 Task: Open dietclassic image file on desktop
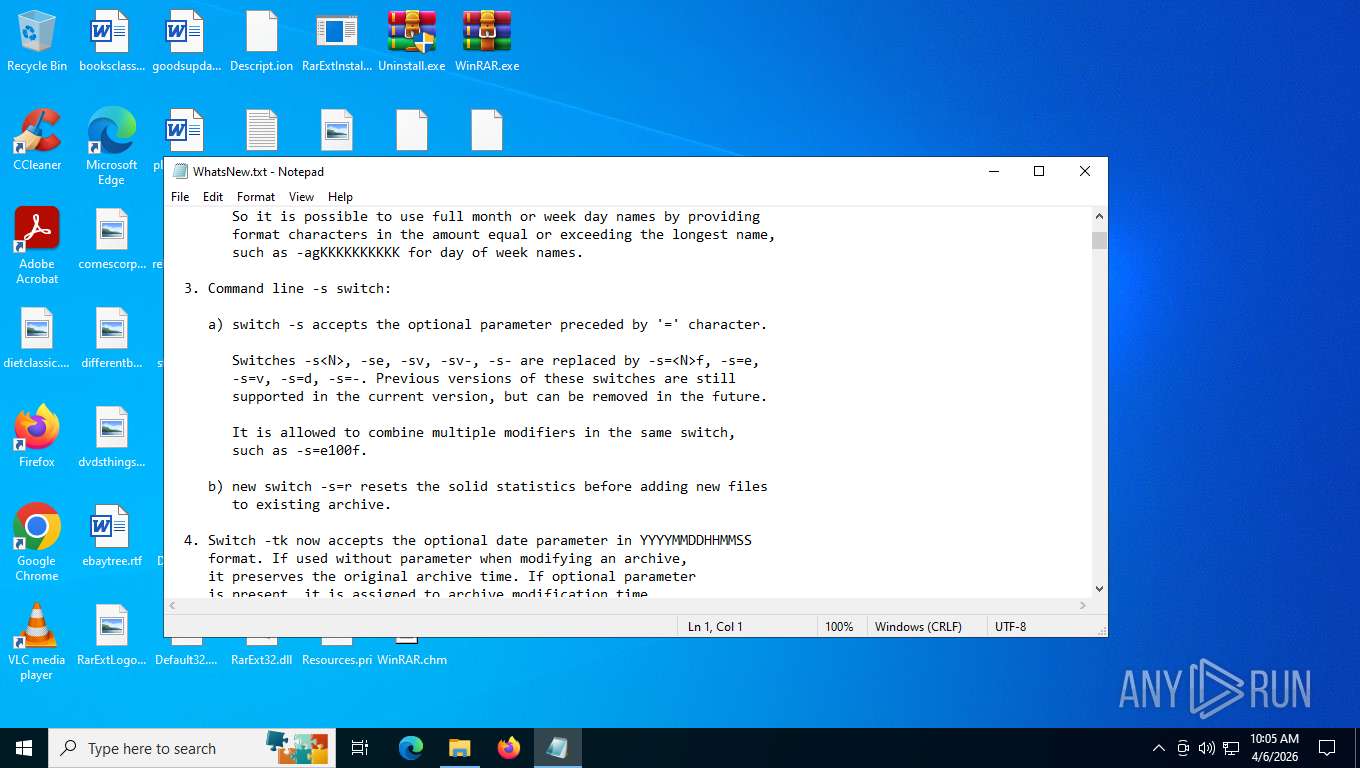pyautogui.click(x=37, y=338)
